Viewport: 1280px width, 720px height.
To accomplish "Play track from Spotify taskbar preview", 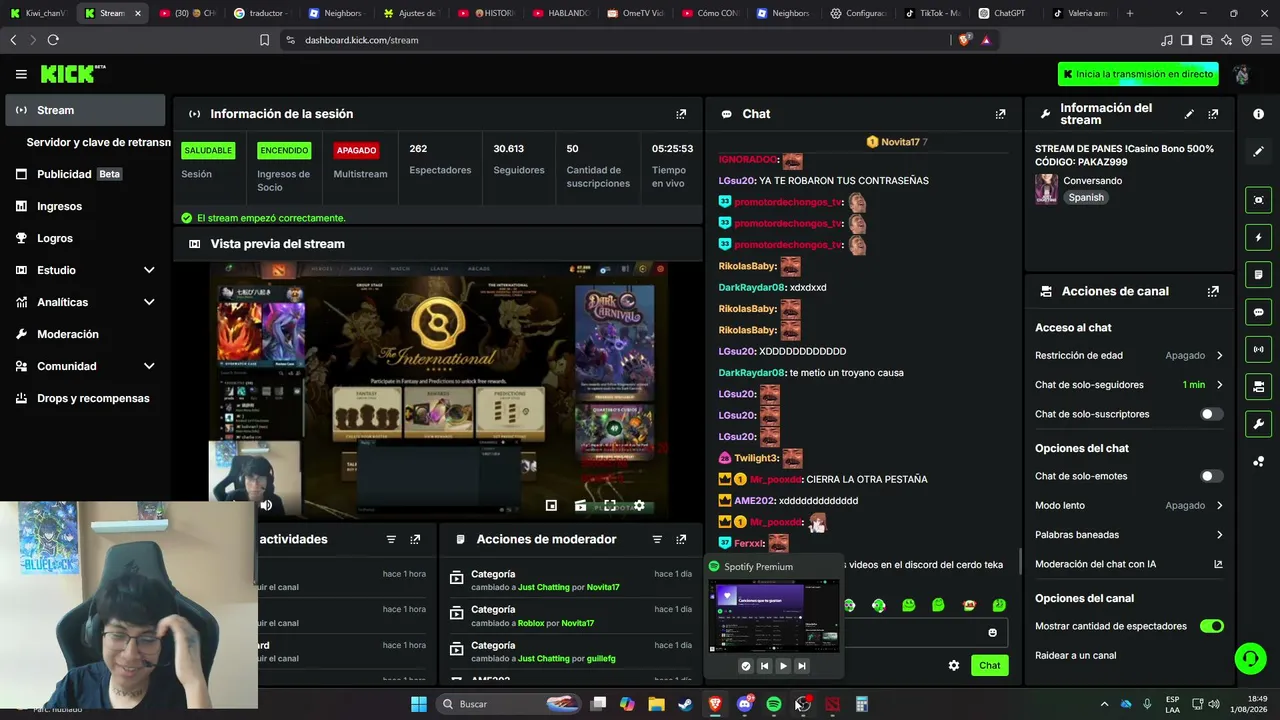I will (x=783, y=666).
